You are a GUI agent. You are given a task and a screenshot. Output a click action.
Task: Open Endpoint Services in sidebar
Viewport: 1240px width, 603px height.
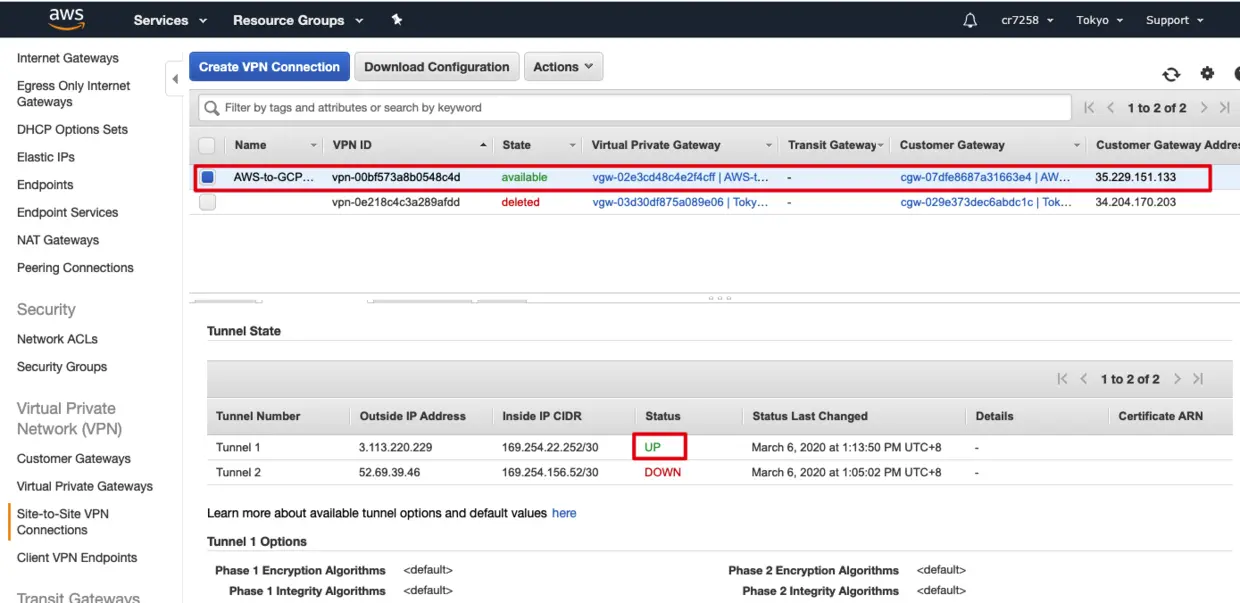(x=67, y=213)
